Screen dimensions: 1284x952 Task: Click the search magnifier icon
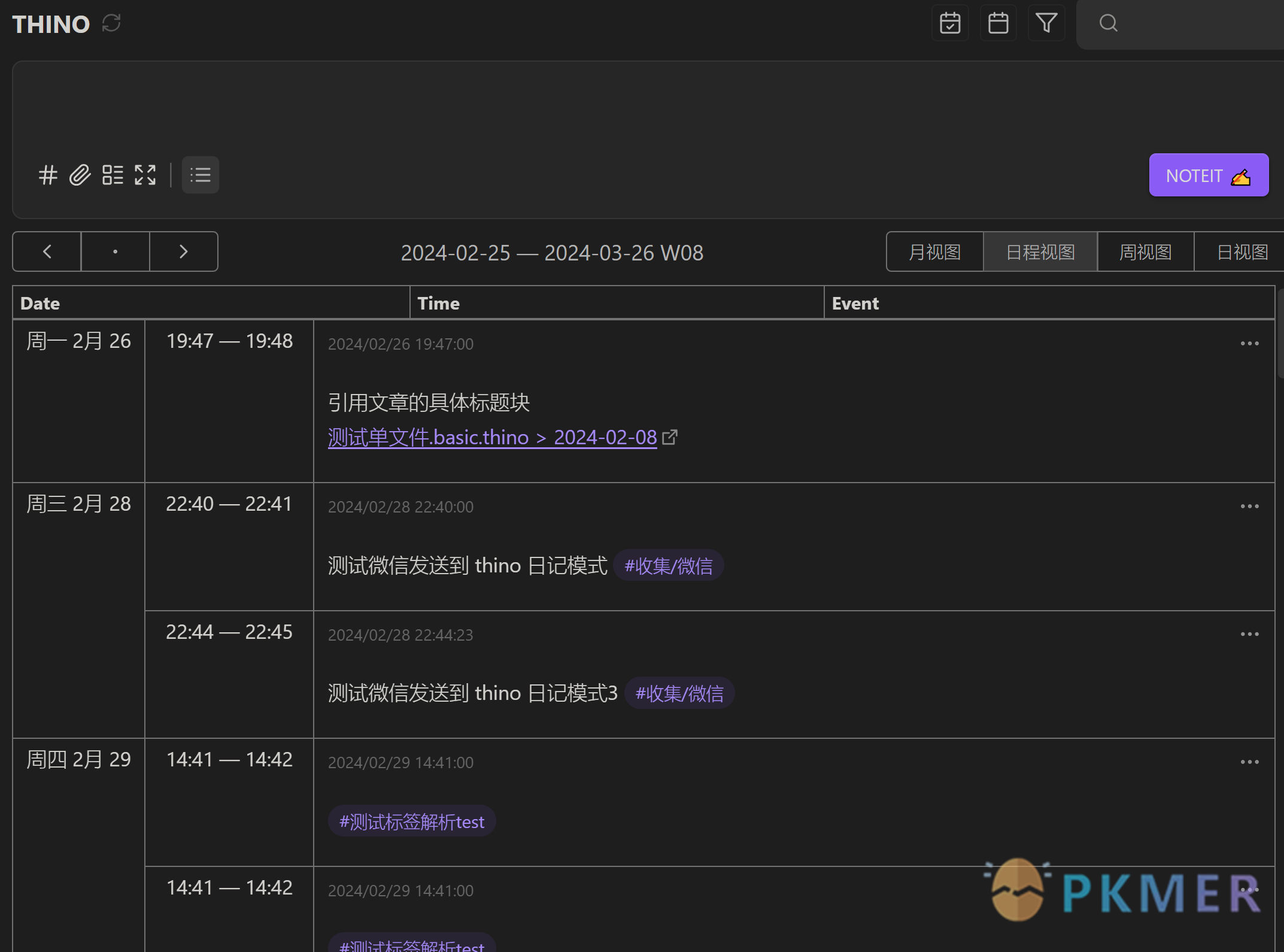(1108, 23)
